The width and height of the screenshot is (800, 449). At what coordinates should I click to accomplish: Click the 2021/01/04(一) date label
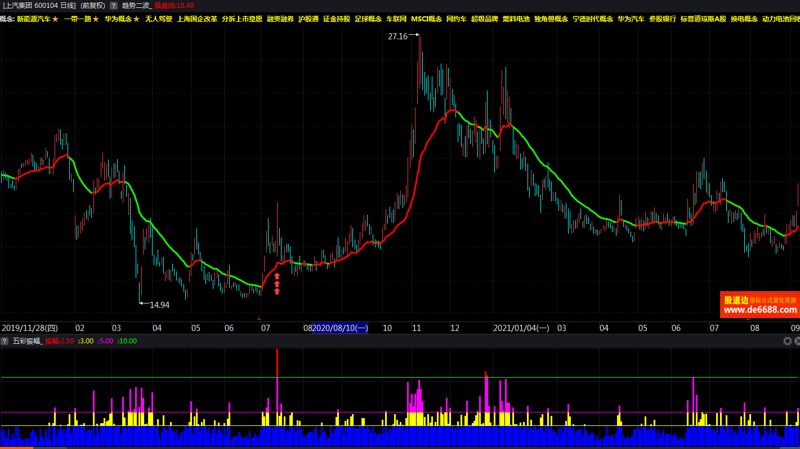click(x=521, y=328)
